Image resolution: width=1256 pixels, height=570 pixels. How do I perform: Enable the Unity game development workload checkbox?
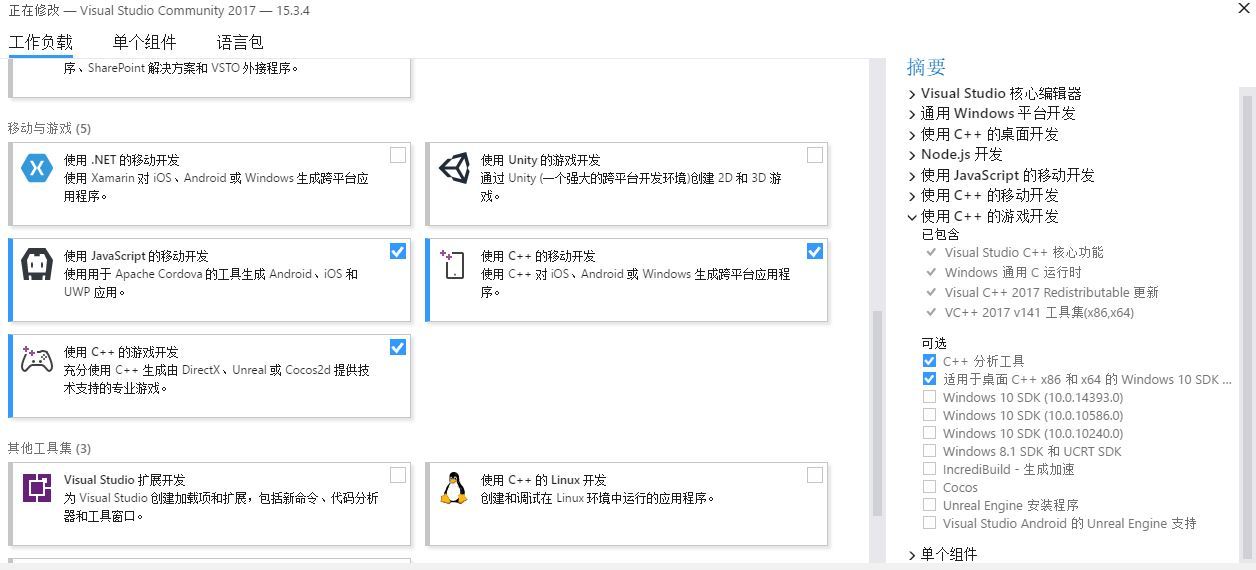[x=815, y=155]
